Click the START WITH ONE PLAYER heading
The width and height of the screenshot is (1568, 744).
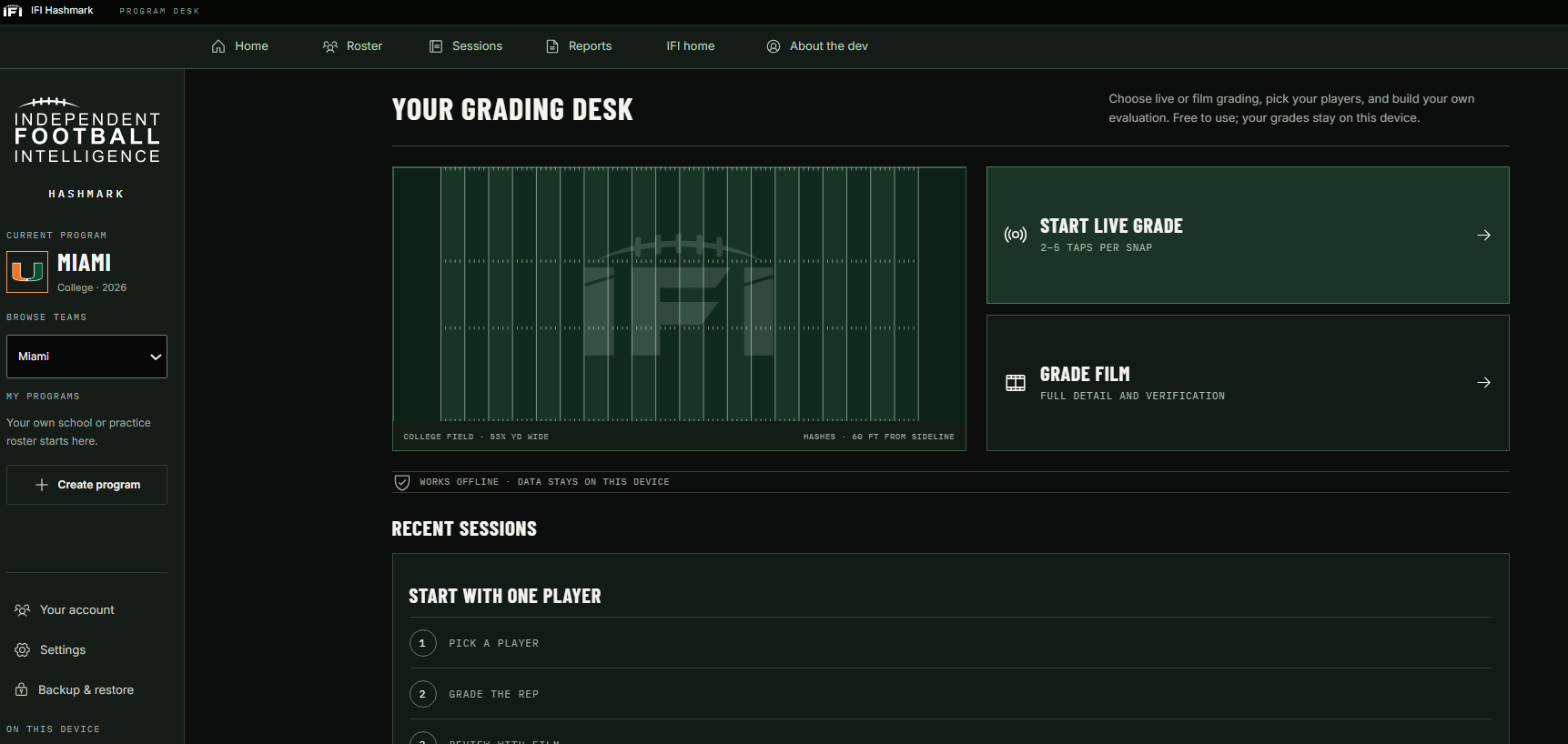(x=505, y=597)
